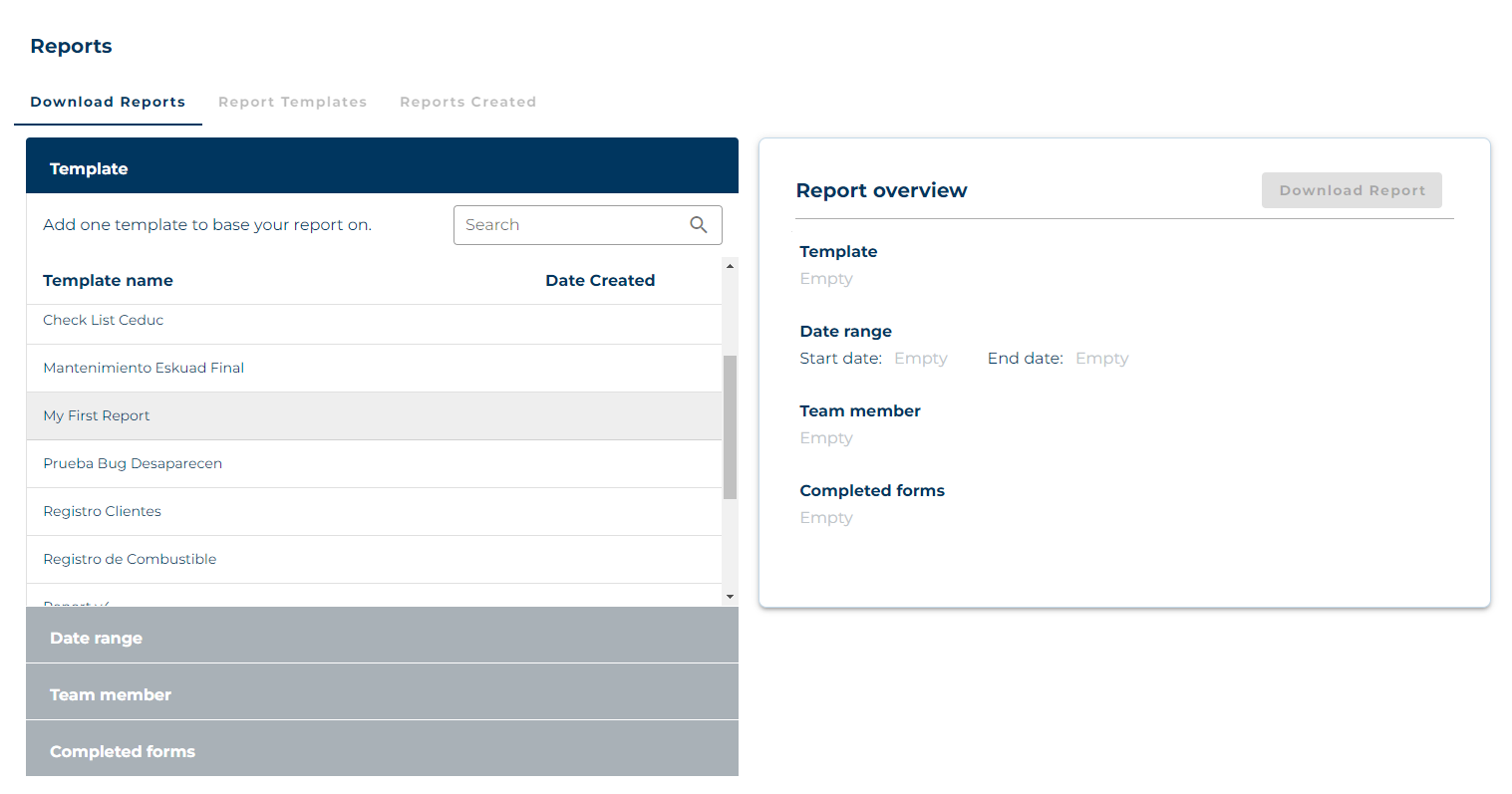Collapse the Template section header
1512x794 pixels.
coord(382,168)
